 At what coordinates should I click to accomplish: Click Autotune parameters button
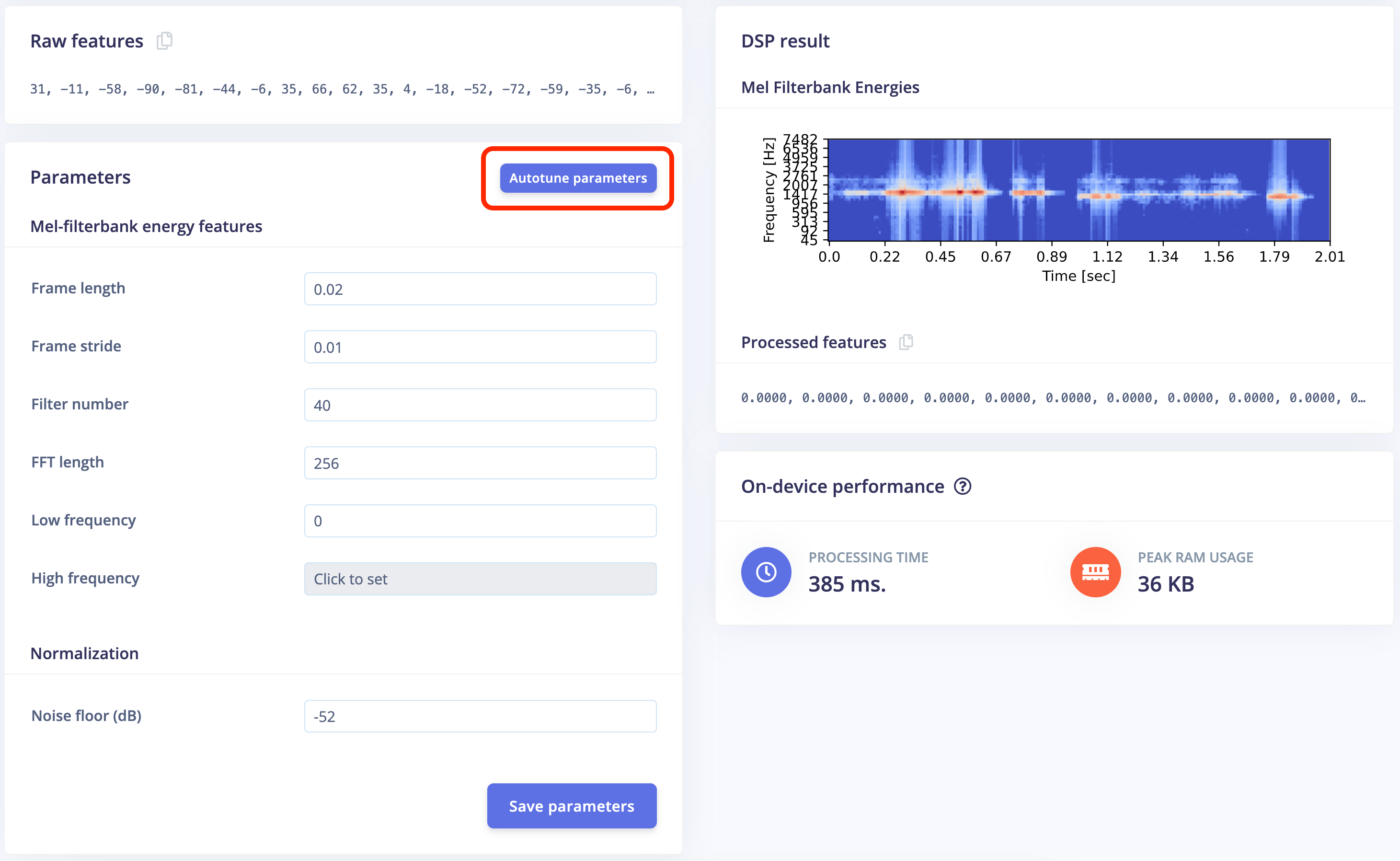pyautogui.click(x=578, y=178)
